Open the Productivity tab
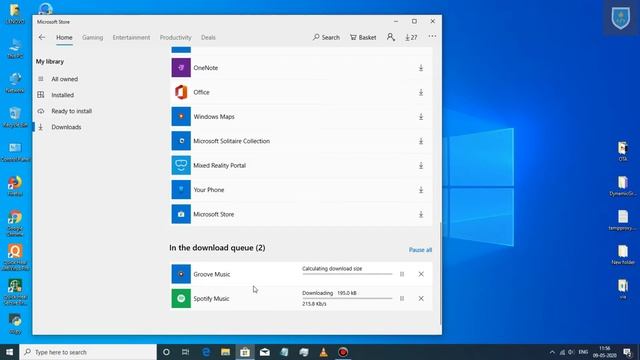The image size is (640, 360). pyautogui.click(x=176, y=37)
